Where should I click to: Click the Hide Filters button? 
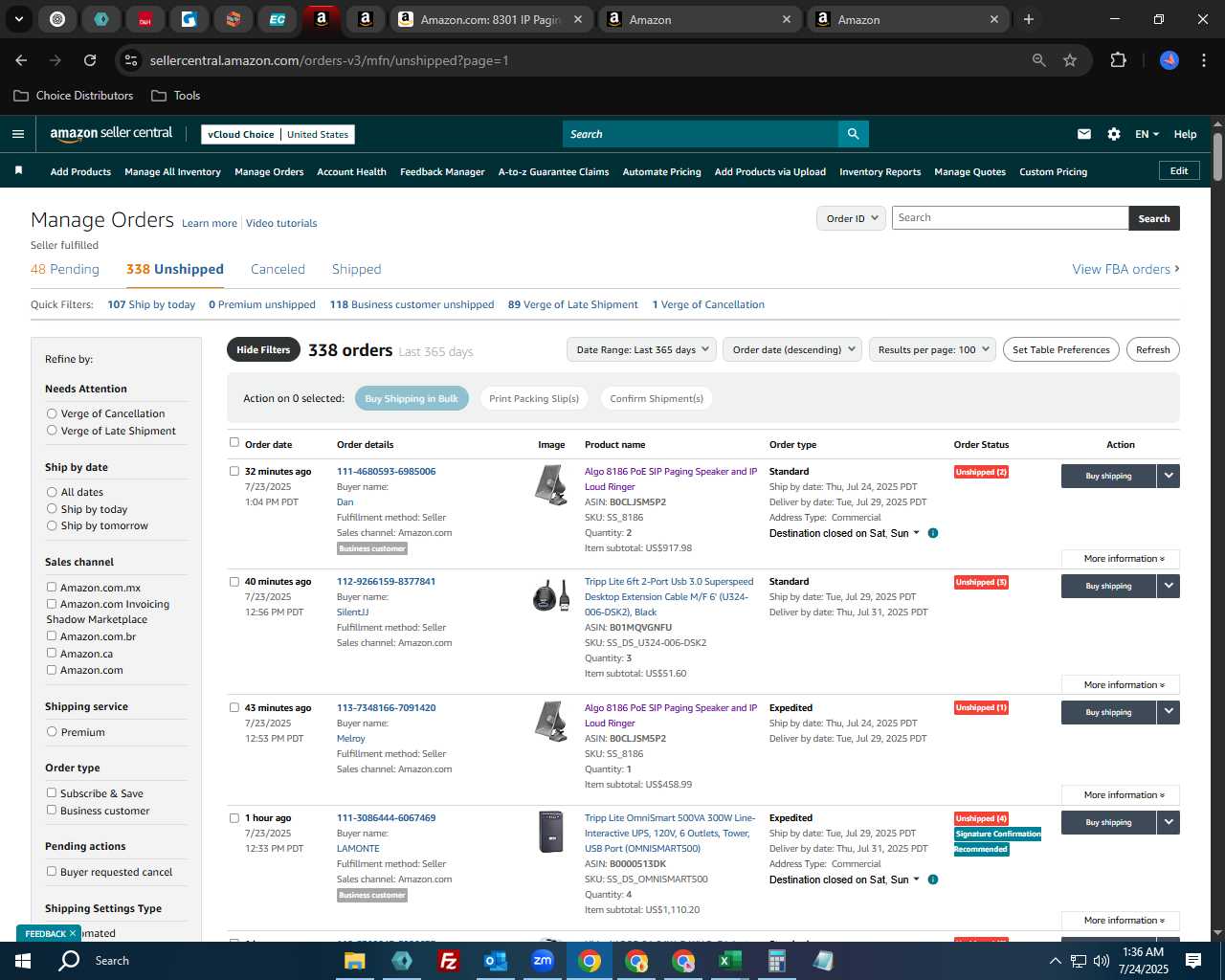pos(263,349)
